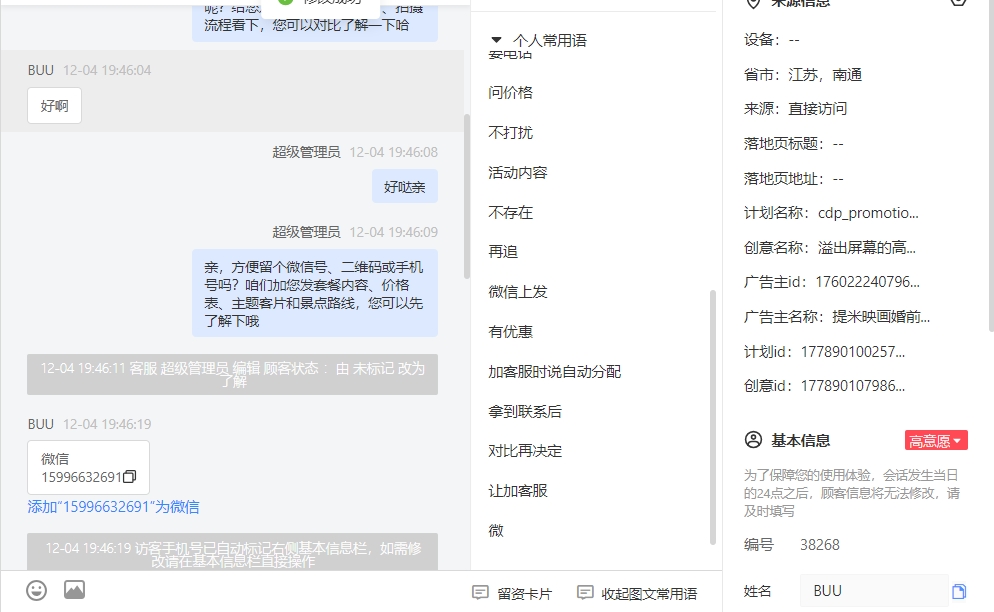
Task: Copy the WeChat number 15996632691 via copy icon
Action: (x=130, y=477)
